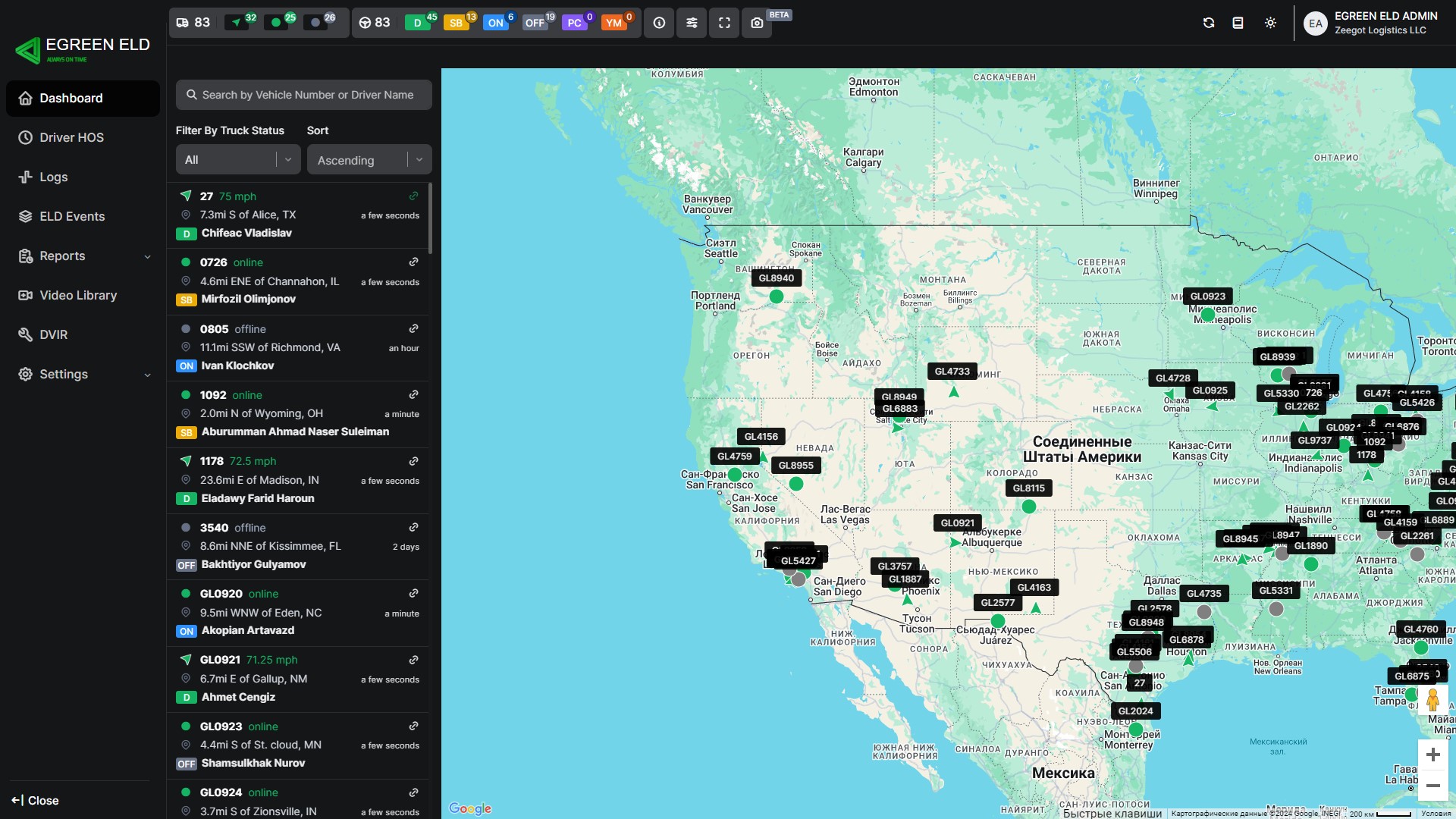Image resolution: width=1456 pixels, height=819 pixels.
Task: Click the refresh/sync icon in top right
Action: pos(1209,23)
